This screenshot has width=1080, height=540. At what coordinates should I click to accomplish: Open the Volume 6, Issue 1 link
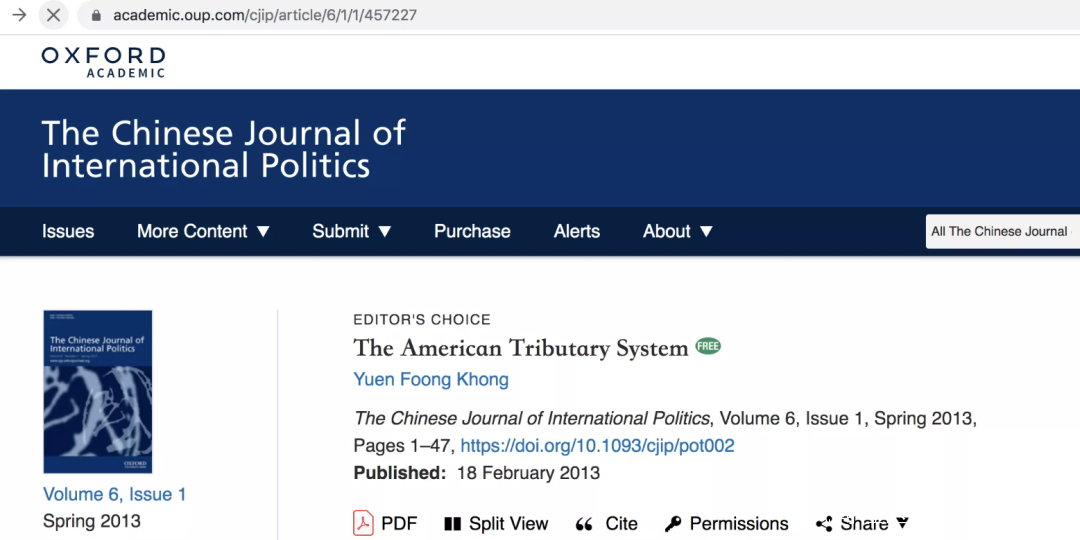pos(114,494)
